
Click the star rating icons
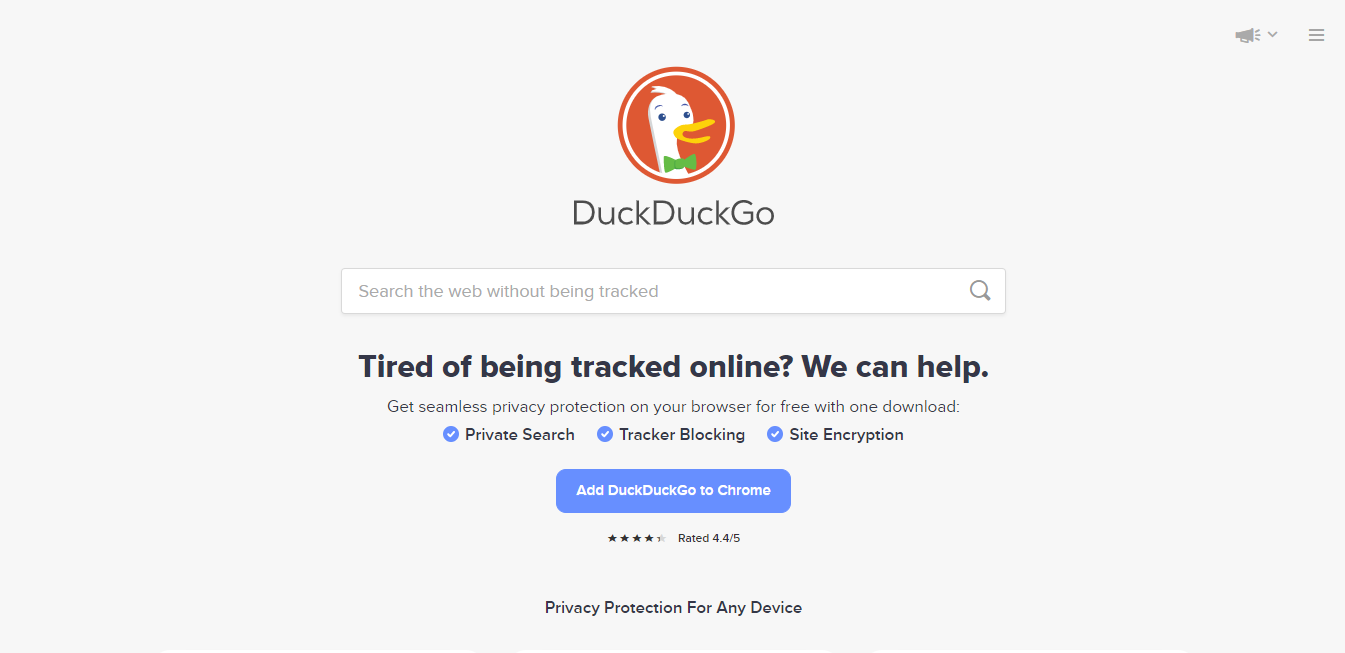(636, 538)
